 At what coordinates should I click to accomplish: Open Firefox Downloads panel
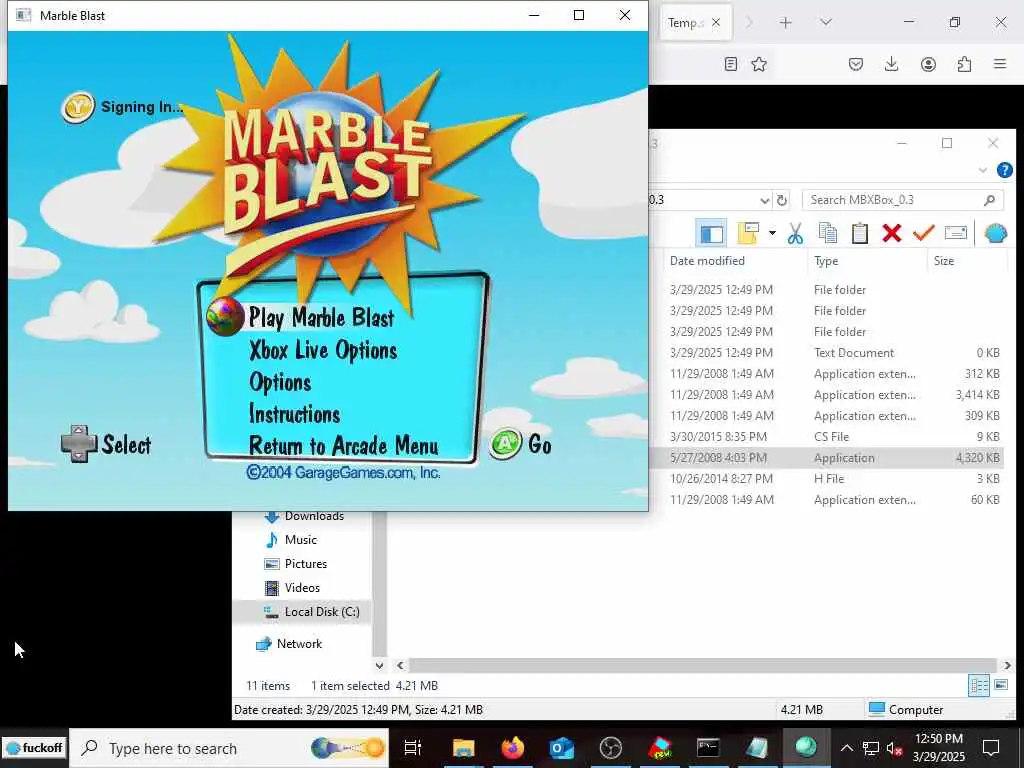click(x=891, y=64)
